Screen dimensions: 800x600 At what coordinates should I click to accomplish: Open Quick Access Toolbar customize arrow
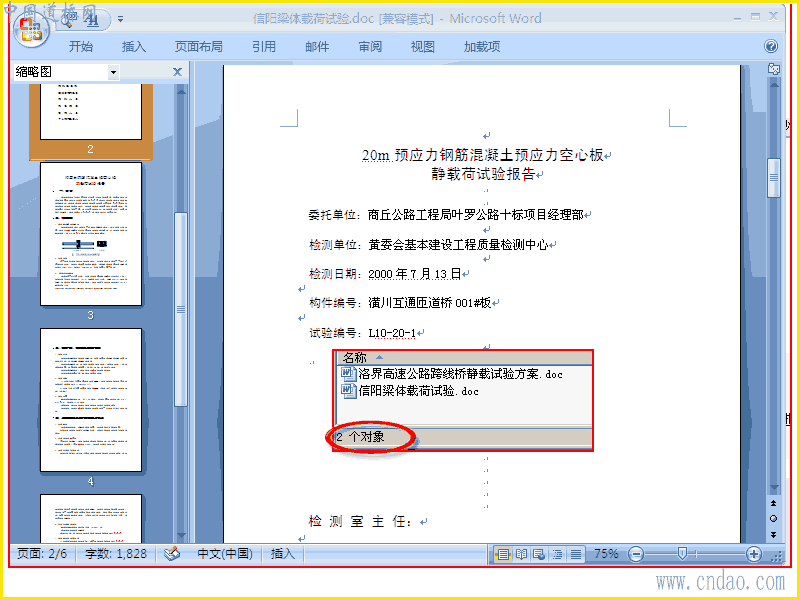pyautogui.click(x=120, y=19)
